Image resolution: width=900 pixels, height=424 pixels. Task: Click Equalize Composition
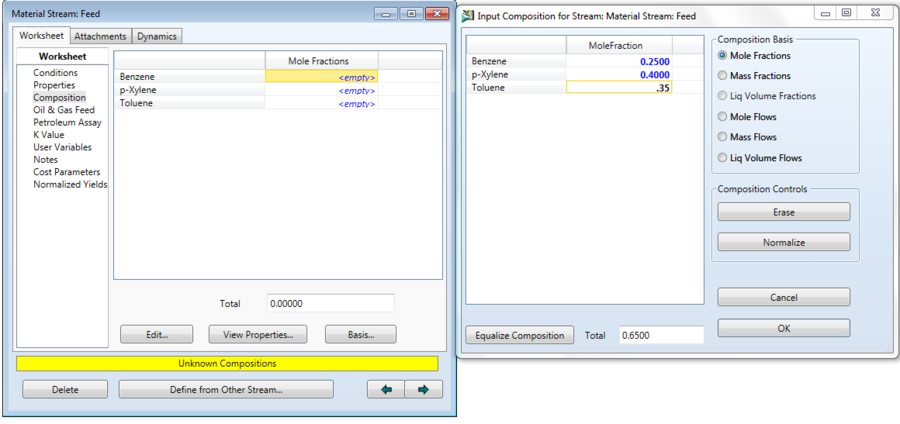519,335
